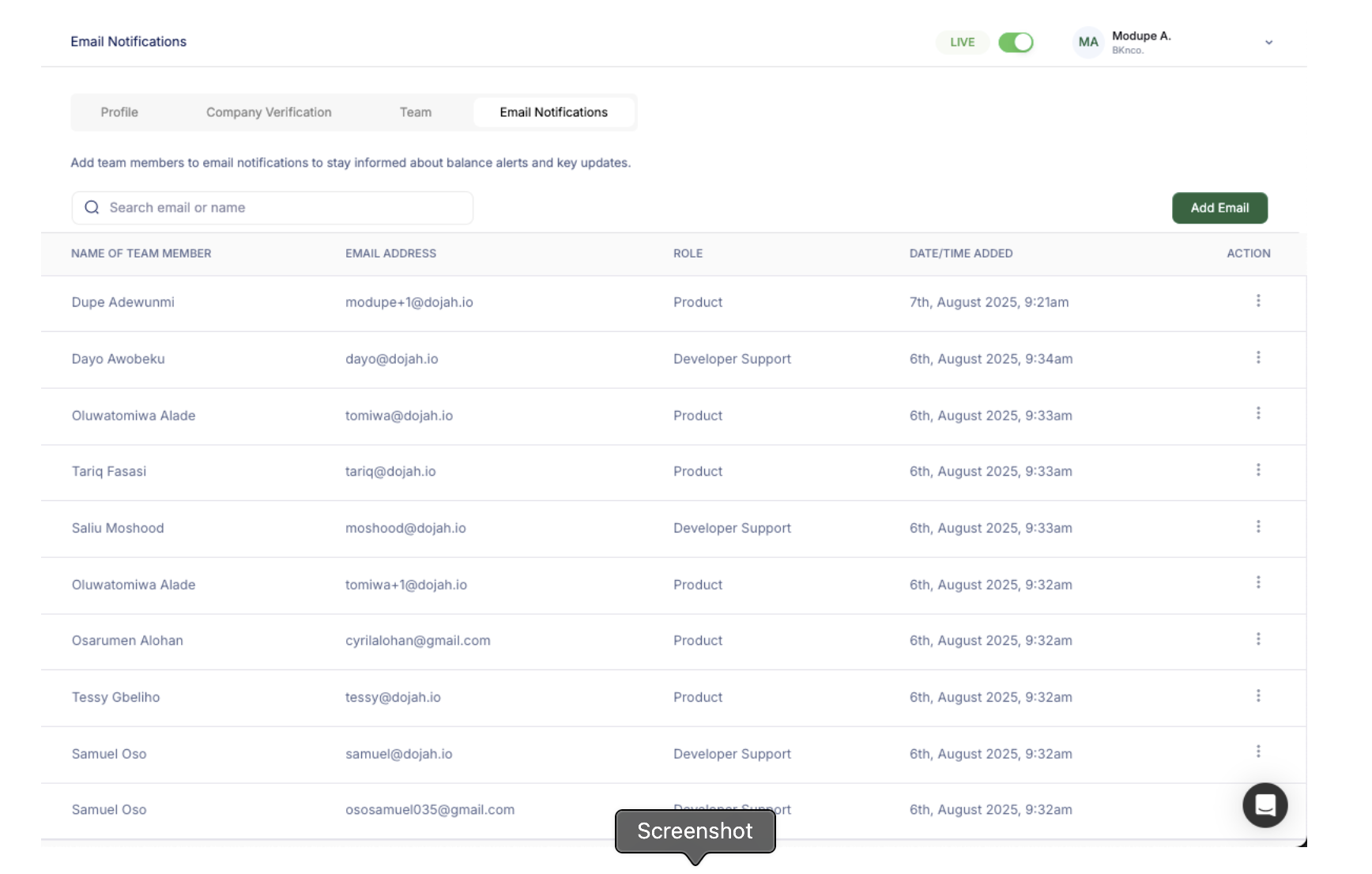Go to Company Verification tab

269,112
